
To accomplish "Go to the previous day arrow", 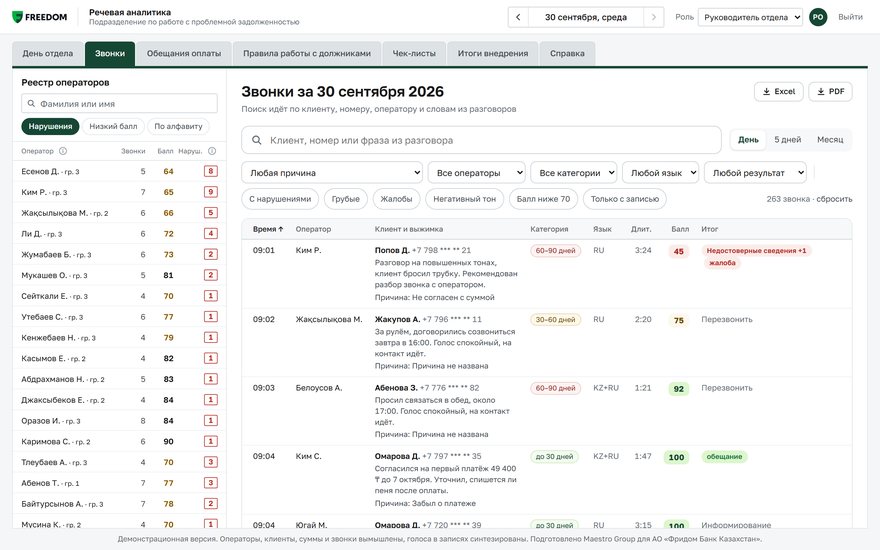I will [518, 17].
